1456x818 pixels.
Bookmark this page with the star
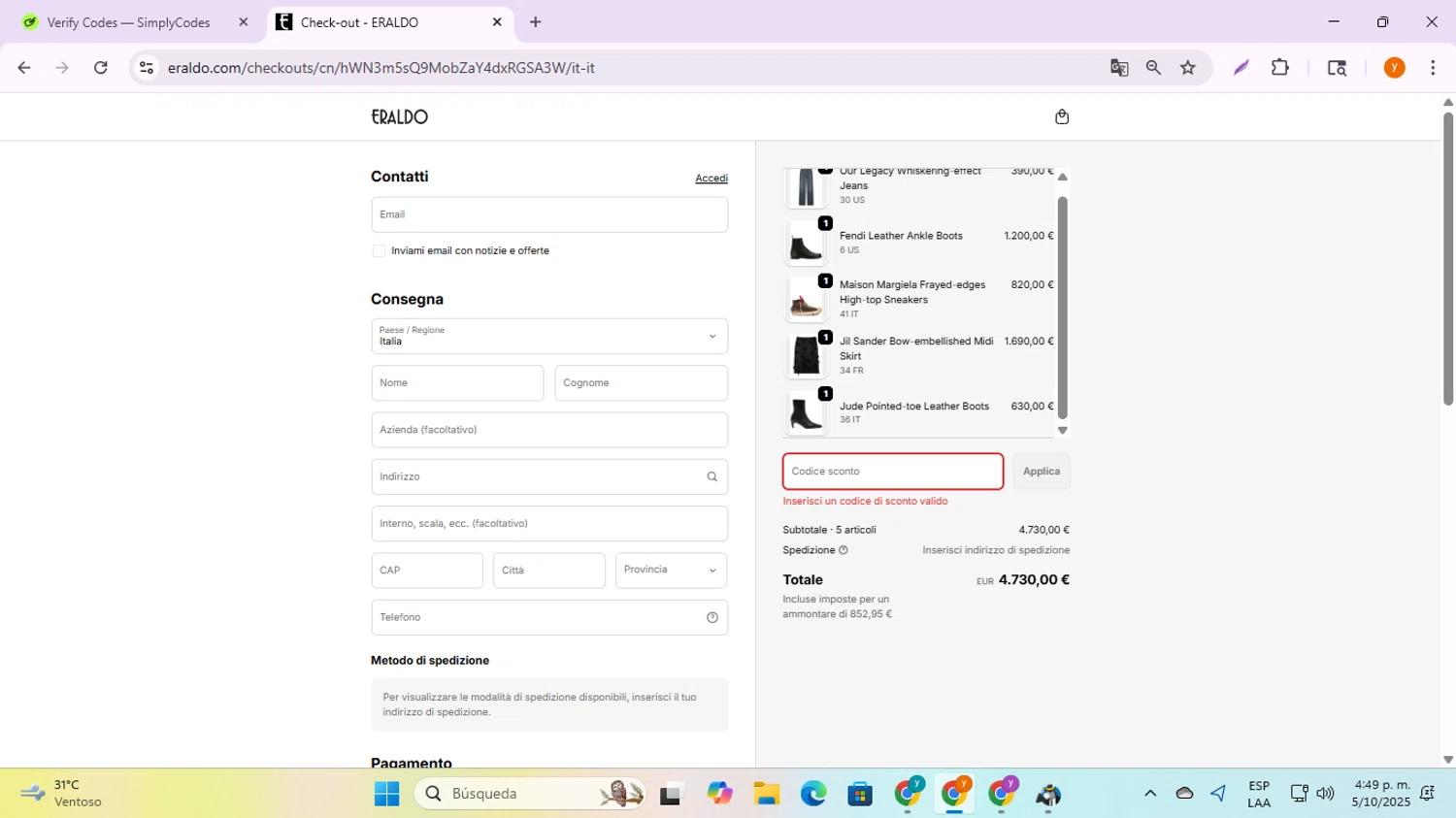click(1188, 68)
